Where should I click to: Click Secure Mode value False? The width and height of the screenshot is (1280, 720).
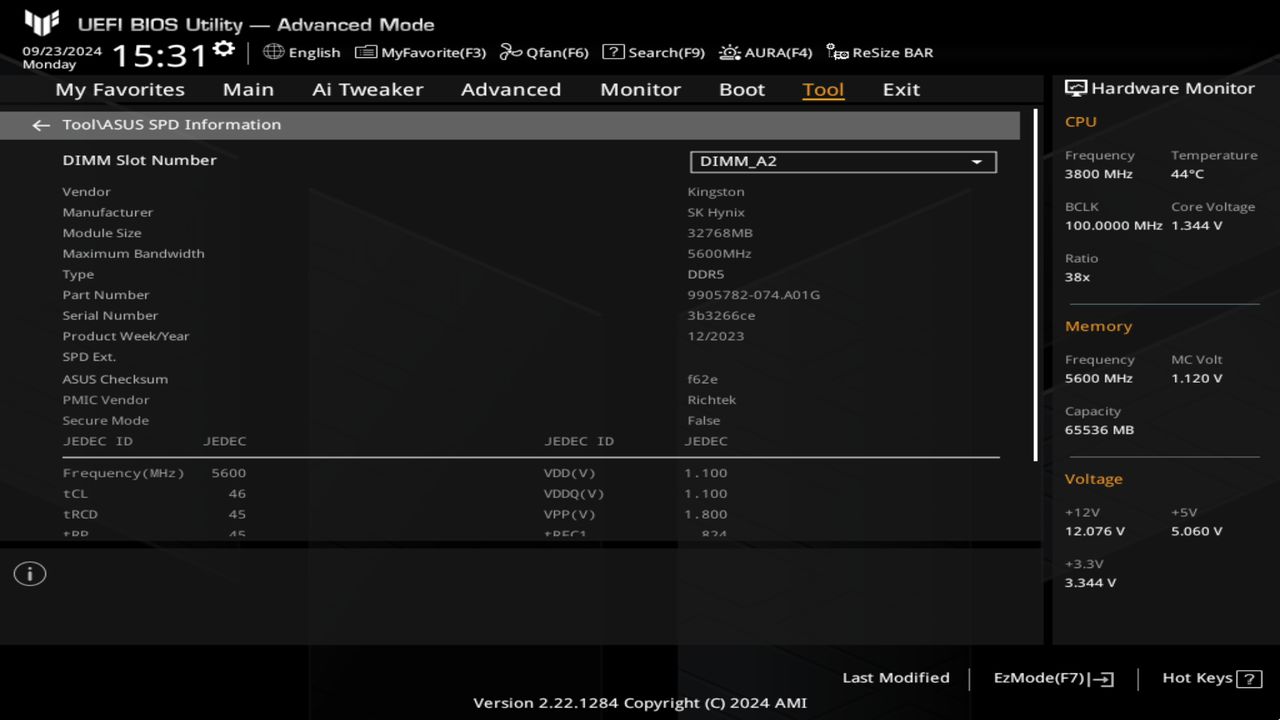tap(704, 421)
